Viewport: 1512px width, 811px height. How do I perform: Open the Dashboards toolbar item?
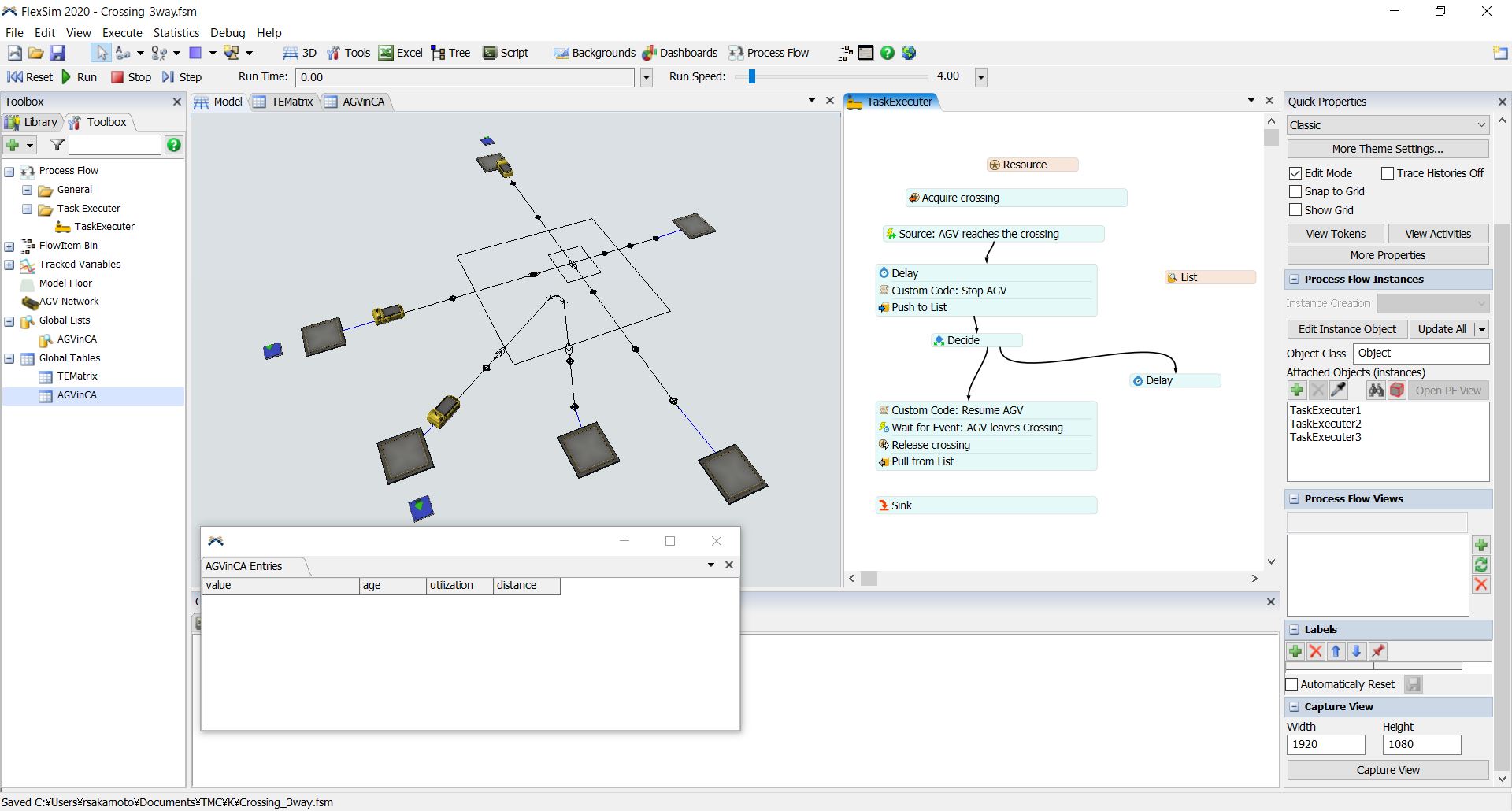pos(680,53)
